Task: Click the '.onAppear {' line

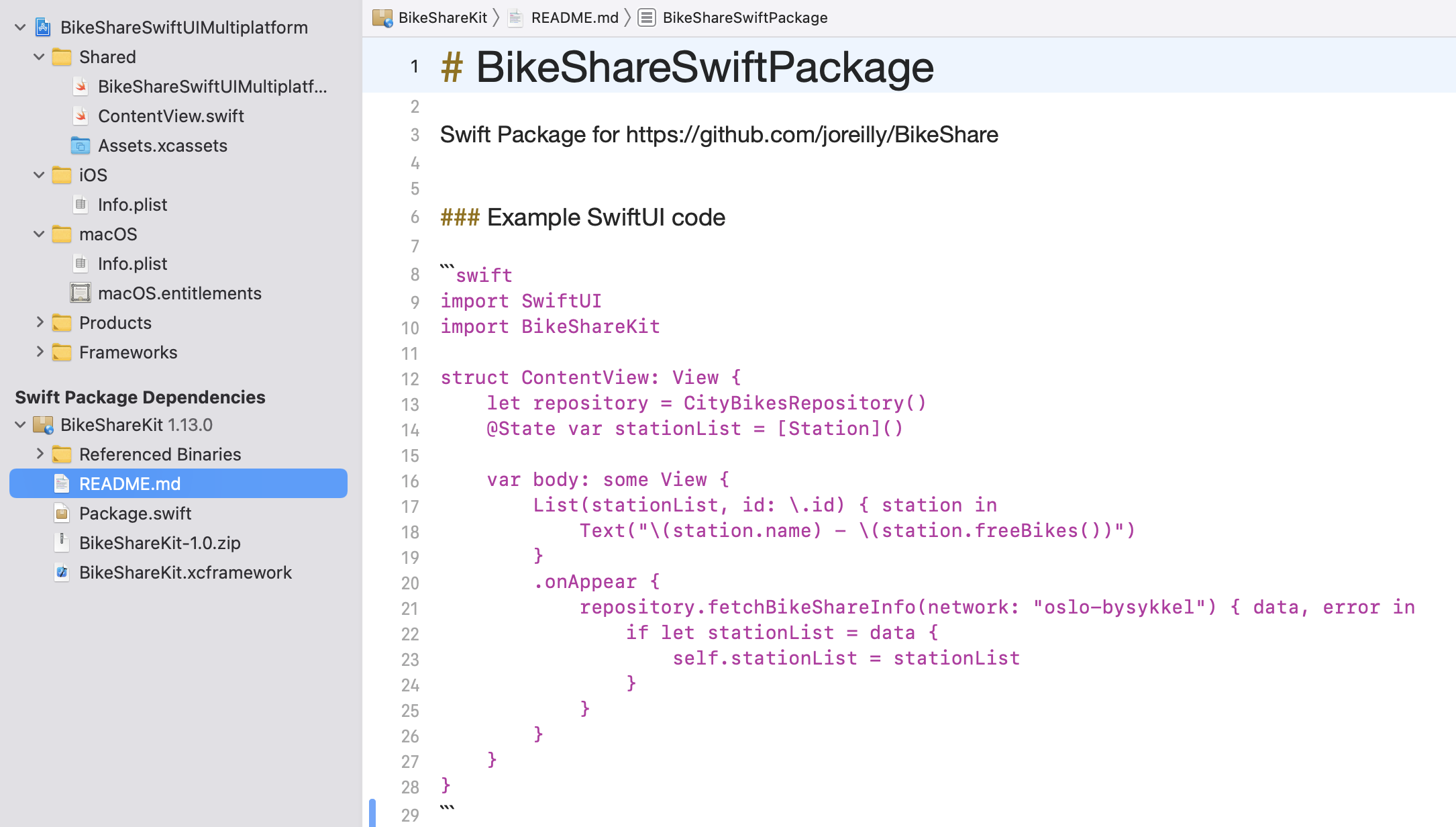Action: tap(596, 582)
